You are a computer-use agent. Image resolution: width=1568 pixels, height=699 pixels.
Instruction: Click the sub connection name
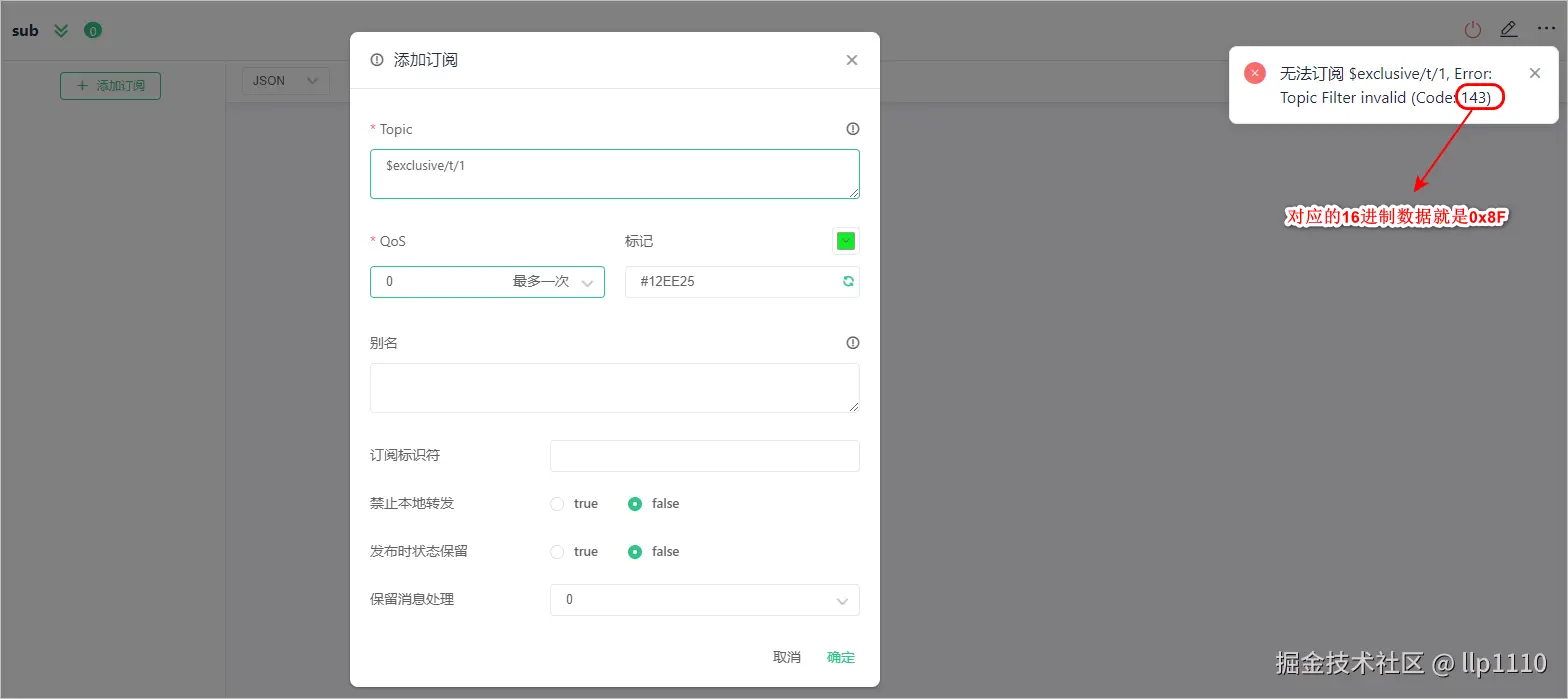point(25,31)
